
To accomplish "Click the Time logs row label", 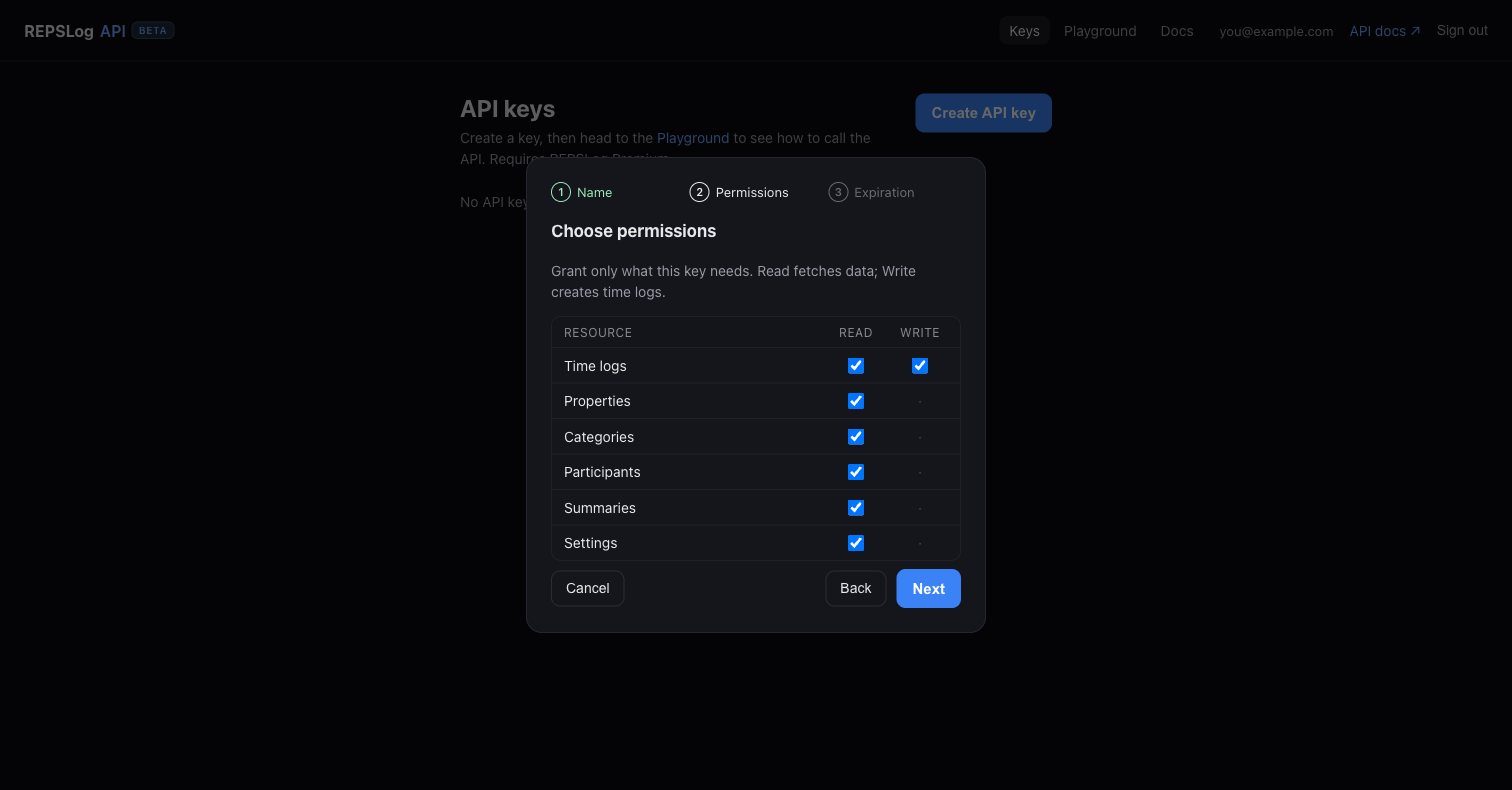I will [595, 366].
